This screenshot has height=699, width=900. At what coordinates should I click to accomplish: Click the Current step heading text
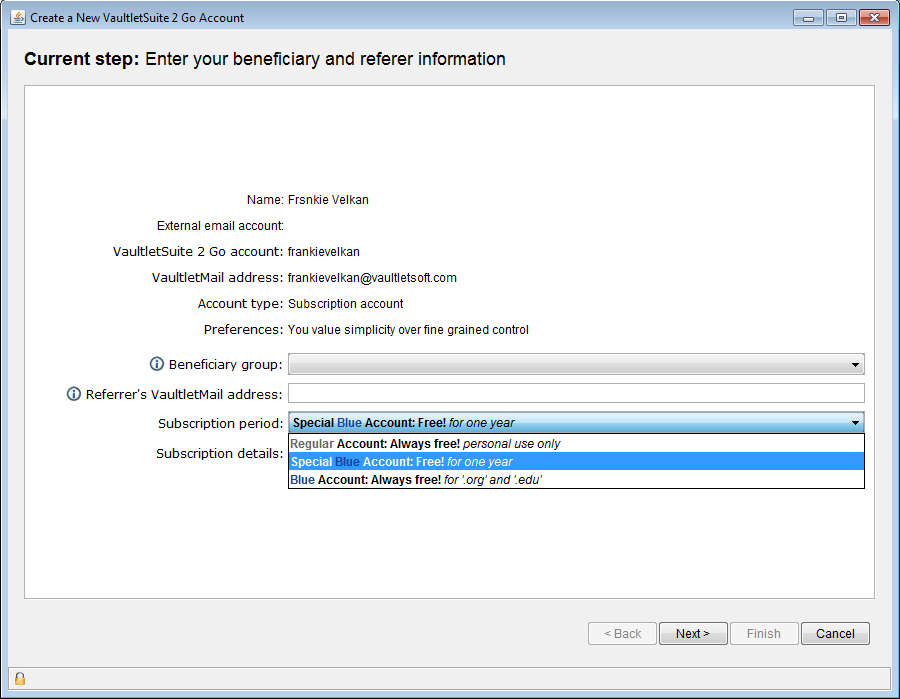[x=265, y=59]
